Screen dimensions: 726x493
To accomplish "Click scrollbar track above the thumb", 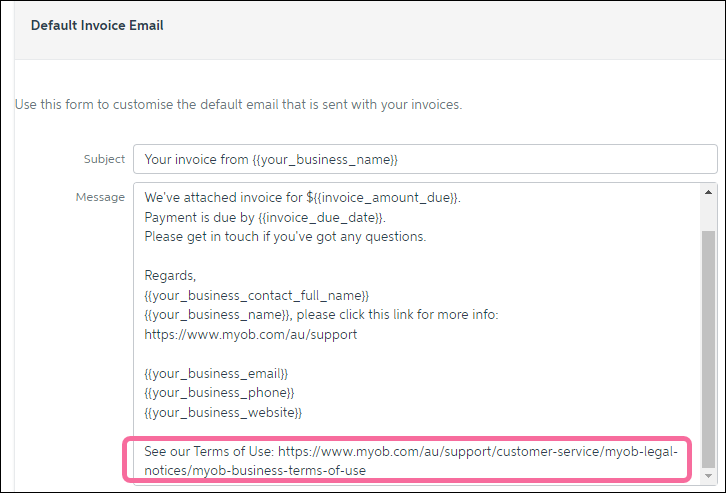I will point(709,212).
